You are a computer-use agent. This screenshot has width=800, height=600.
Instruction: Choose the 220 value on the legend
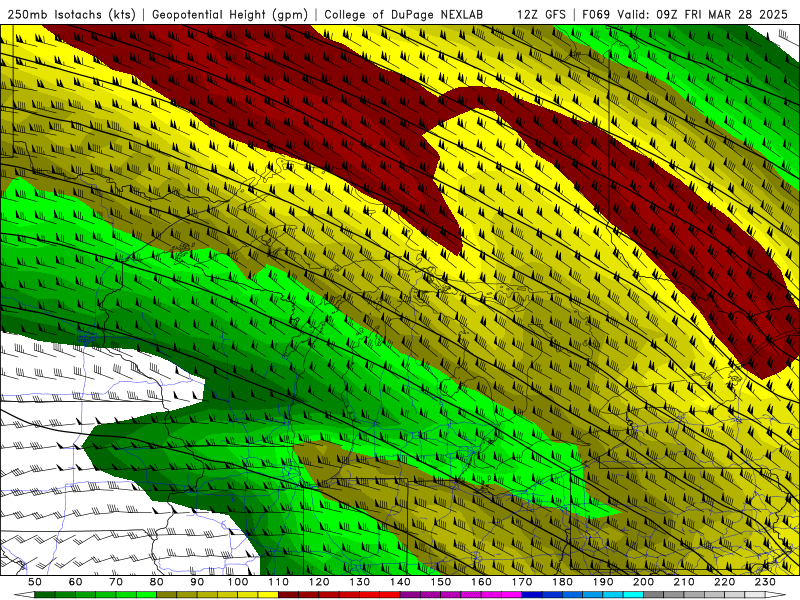coord(724,582)
